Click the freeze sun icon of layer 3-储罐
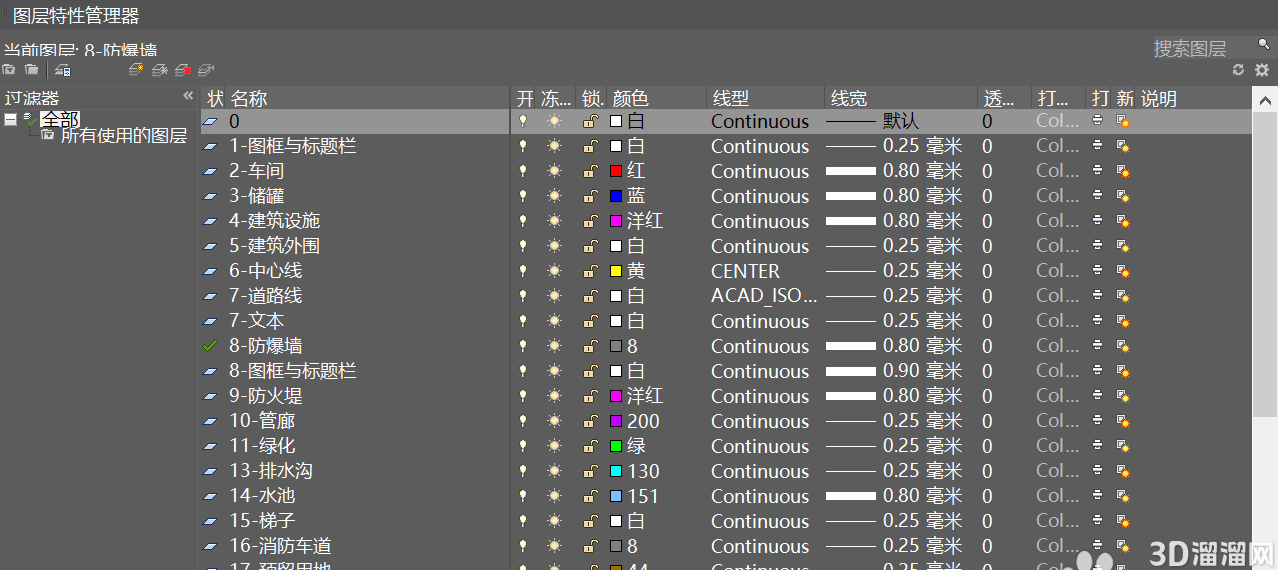 tap(555, 196)
